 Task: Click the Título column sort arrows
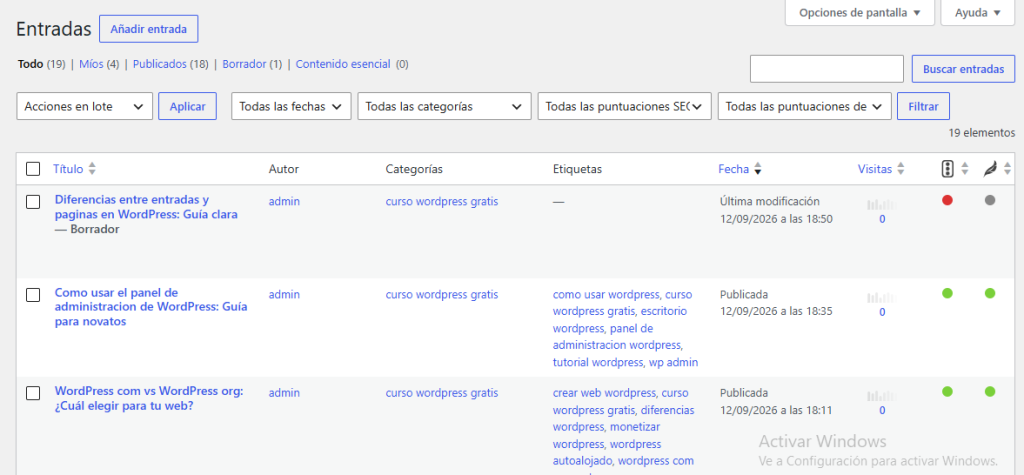(92, 169)
